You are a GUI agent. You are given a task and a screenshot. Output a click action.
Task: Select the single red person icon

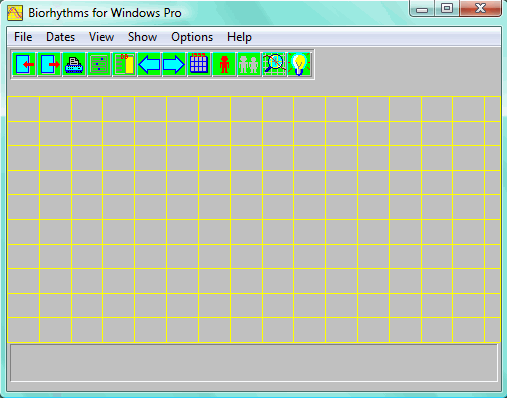point(224,64)
